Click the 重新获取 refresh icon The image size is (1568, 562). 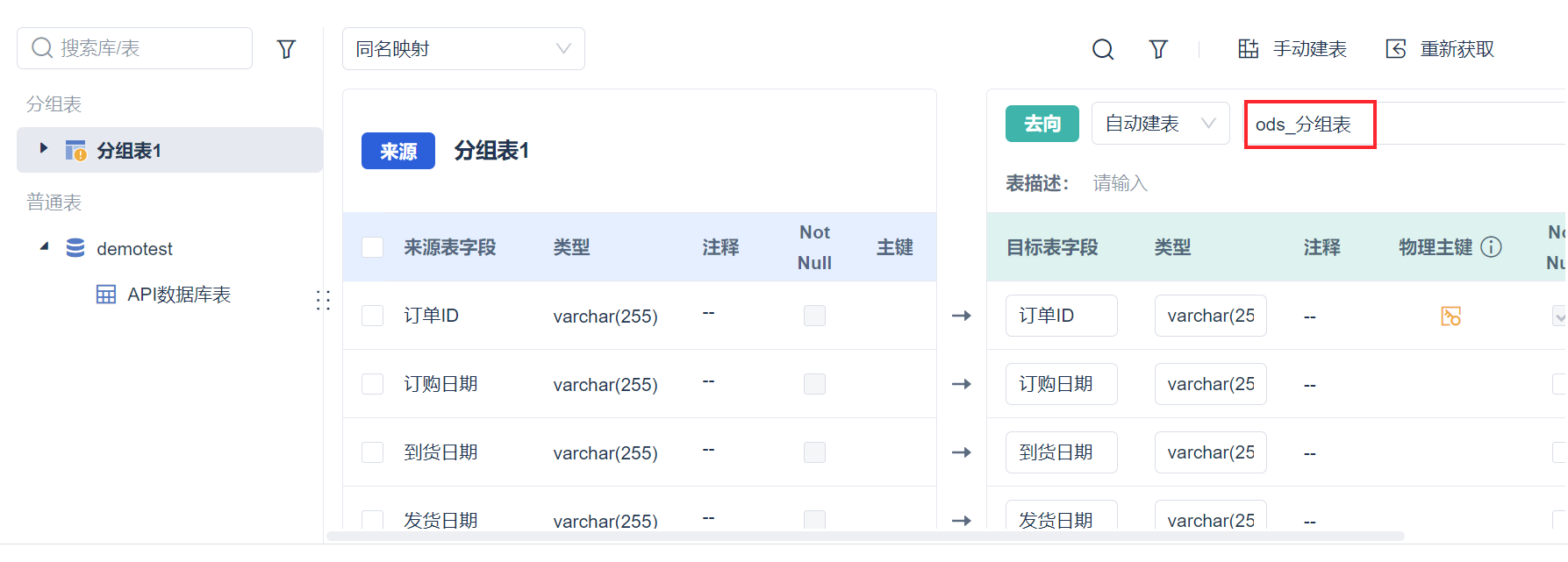pyautogui.click(x=1396, y=49)
